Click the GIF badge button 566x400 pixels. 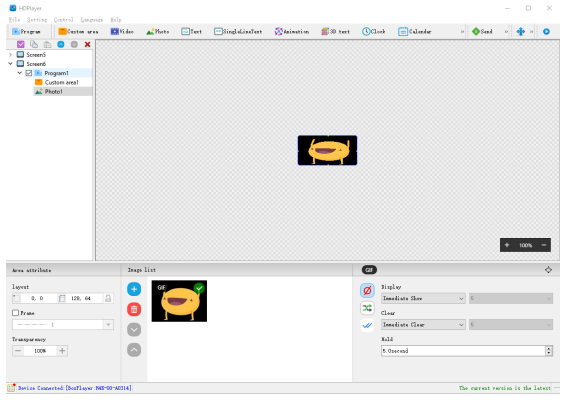pyautogui.click(x=369, y=270)
